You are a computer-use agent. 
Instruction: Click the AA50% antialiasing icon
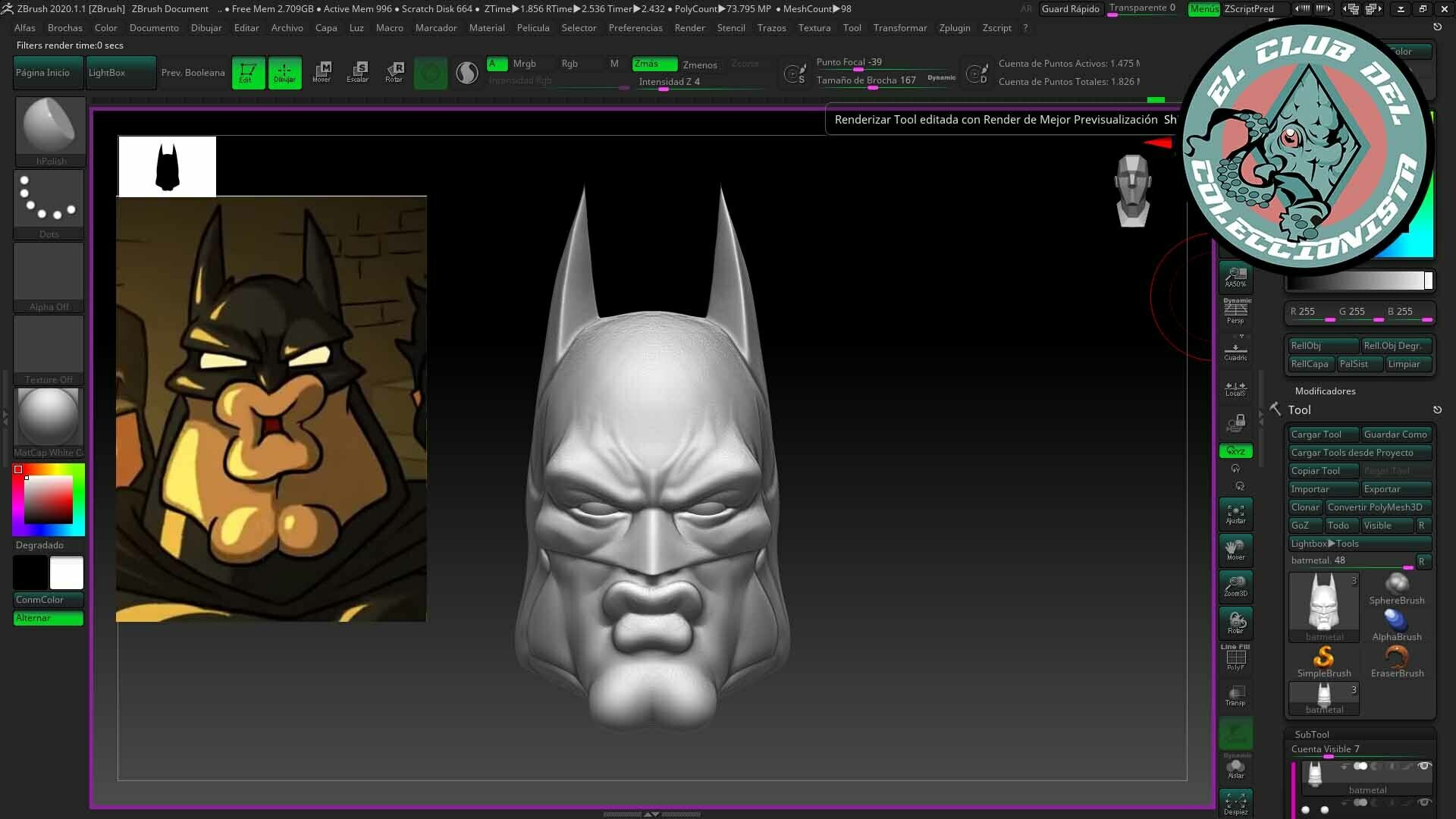pyautogui.click(x=1235, y=276)
